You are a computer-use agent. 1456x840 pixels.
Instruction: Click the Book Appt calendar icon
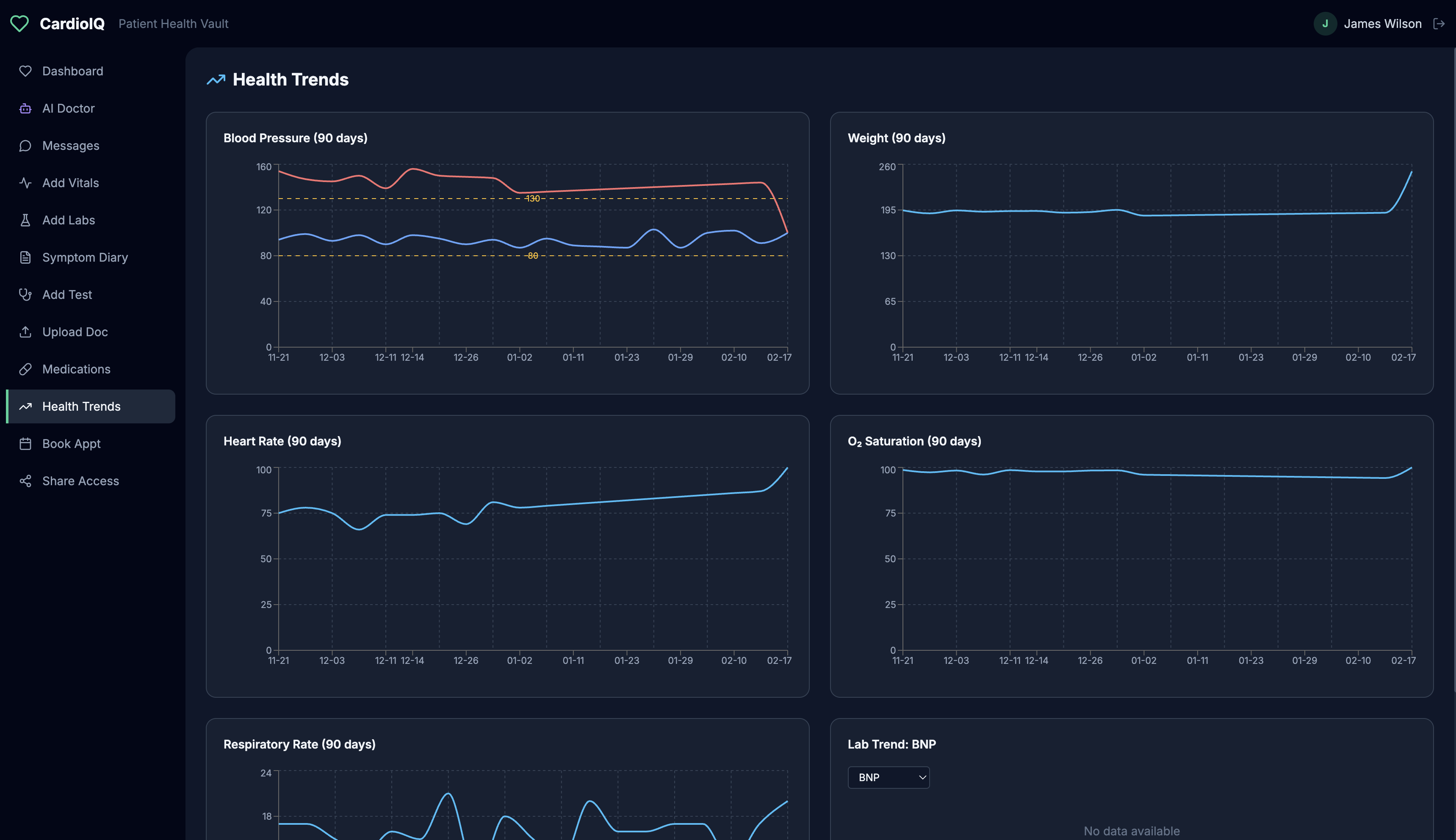coord(25,444)
